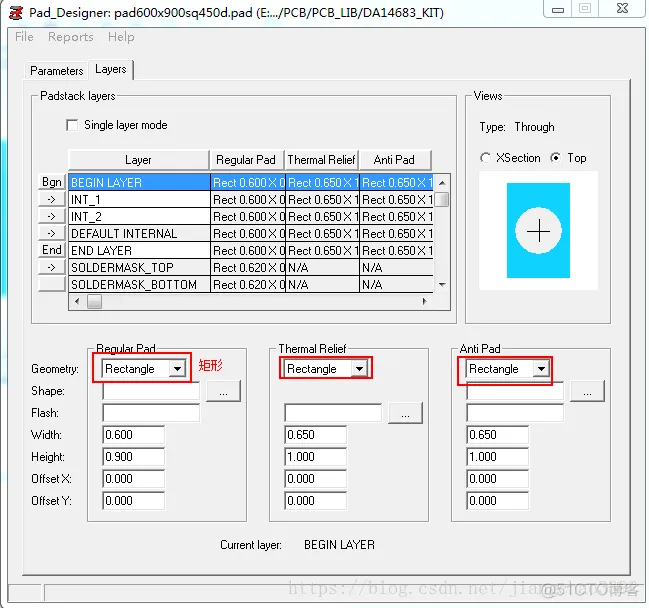This screenshot has height=608, width=649.
Task: Click the Bgn row button
Action: tap(52, 182)
